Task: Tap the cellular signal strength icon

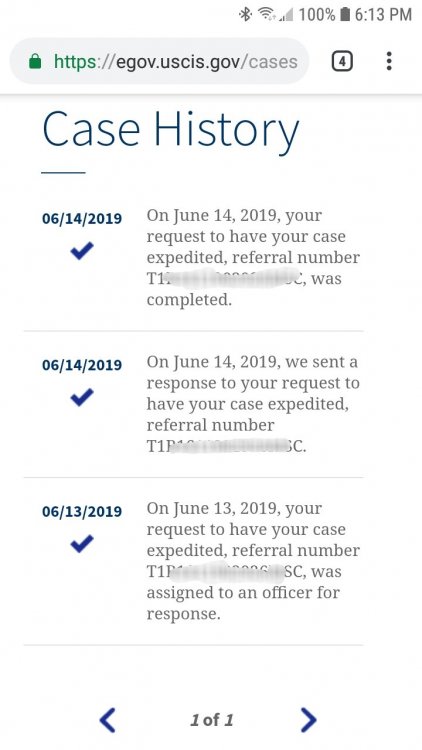Action: 287,15
